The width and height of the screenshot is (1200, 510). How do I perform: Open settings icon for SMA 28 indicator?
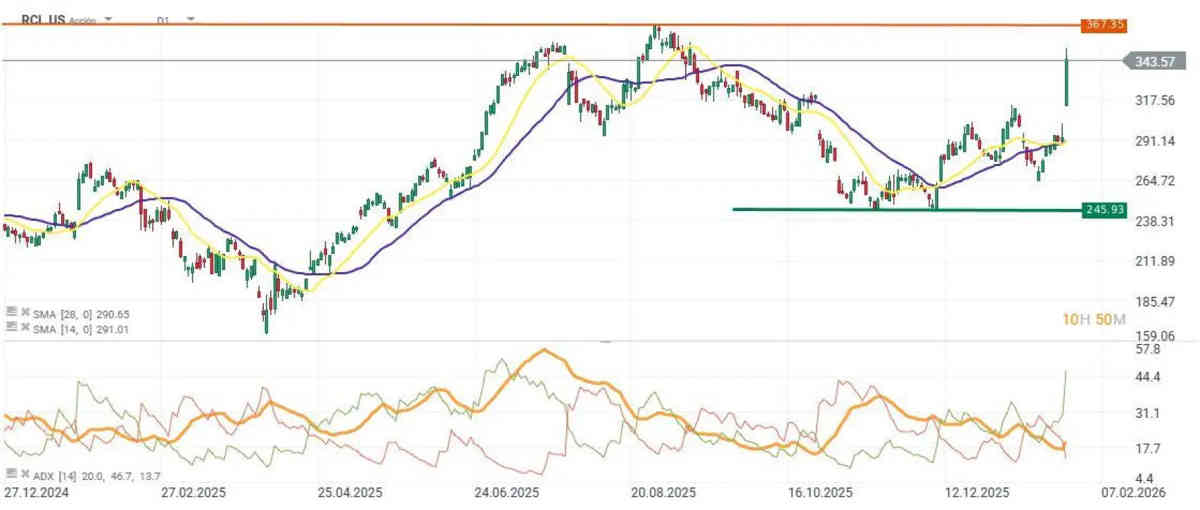click(x=10, y=313)
